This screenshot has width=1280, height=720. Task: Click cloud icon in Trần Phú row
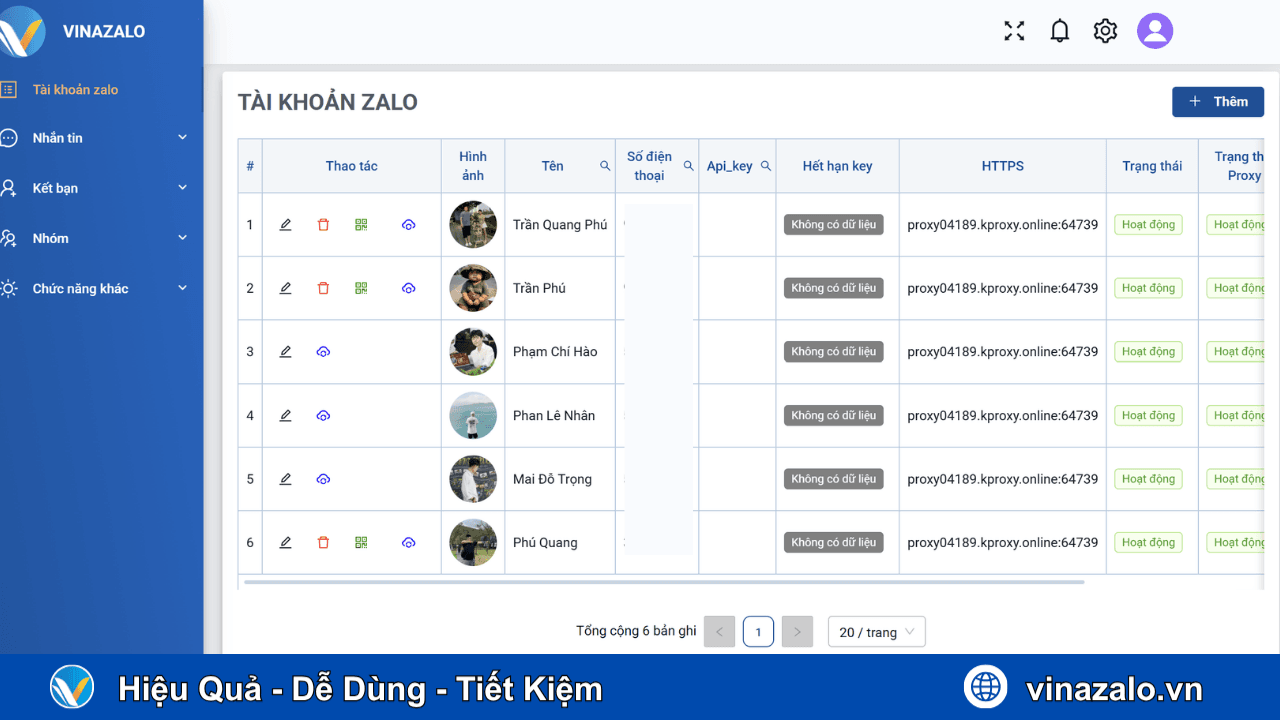(x=408, y=288)
